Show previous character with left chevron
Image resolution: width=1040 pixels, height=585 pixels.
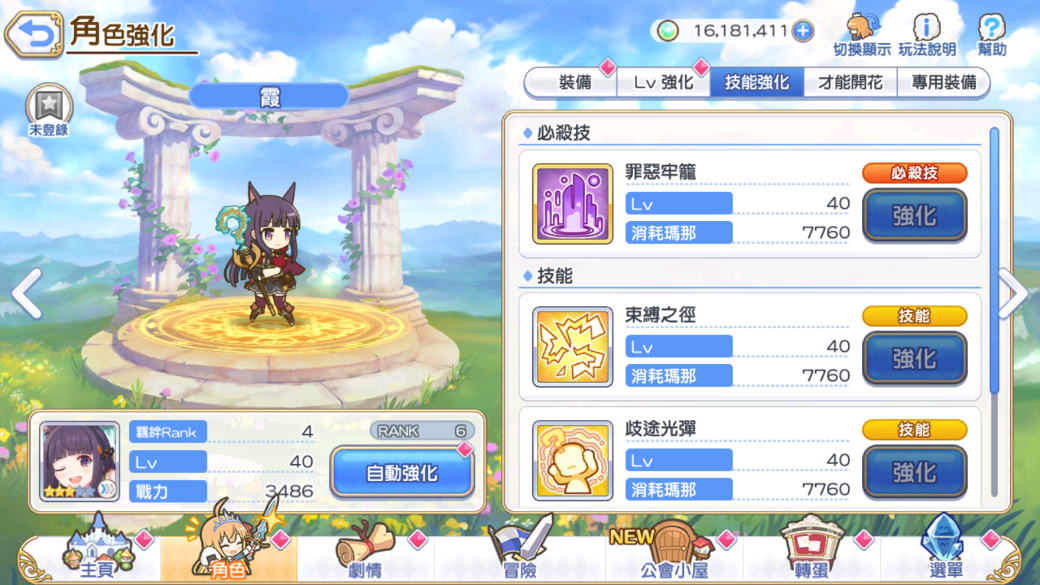pos(28,293)
